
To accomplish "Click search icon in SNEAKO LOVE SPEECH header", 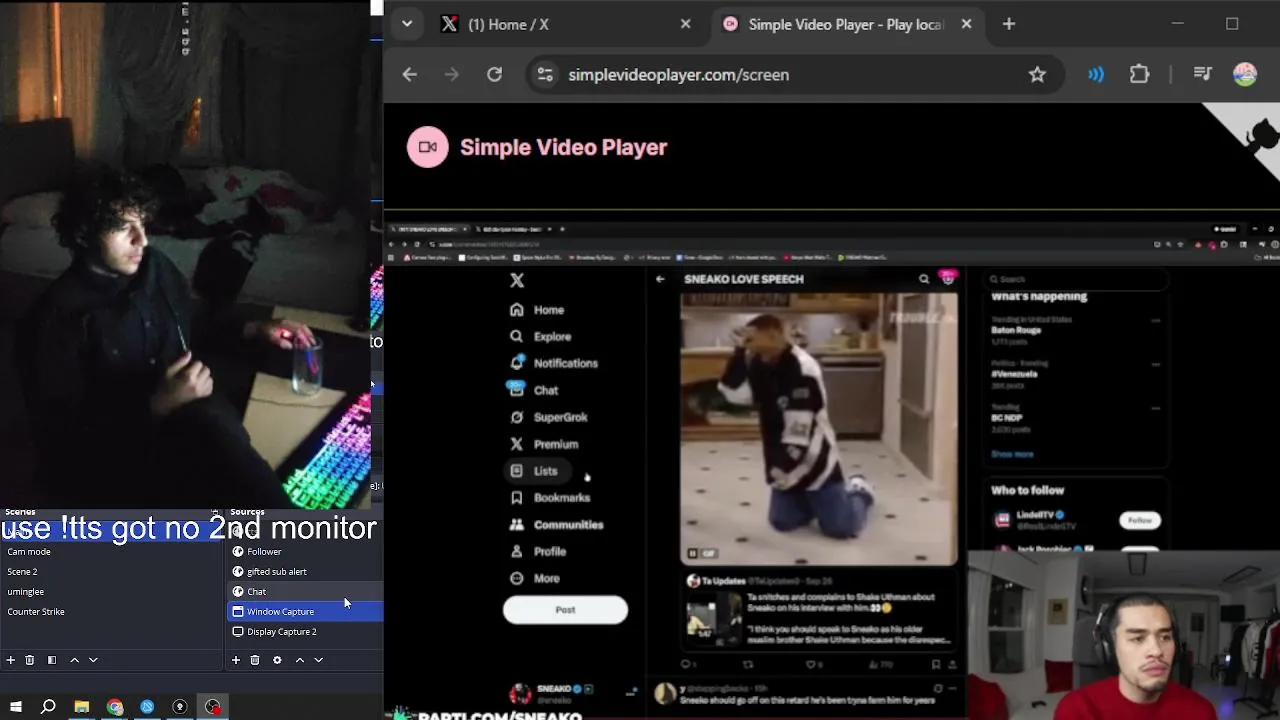I will click(924, 279).
